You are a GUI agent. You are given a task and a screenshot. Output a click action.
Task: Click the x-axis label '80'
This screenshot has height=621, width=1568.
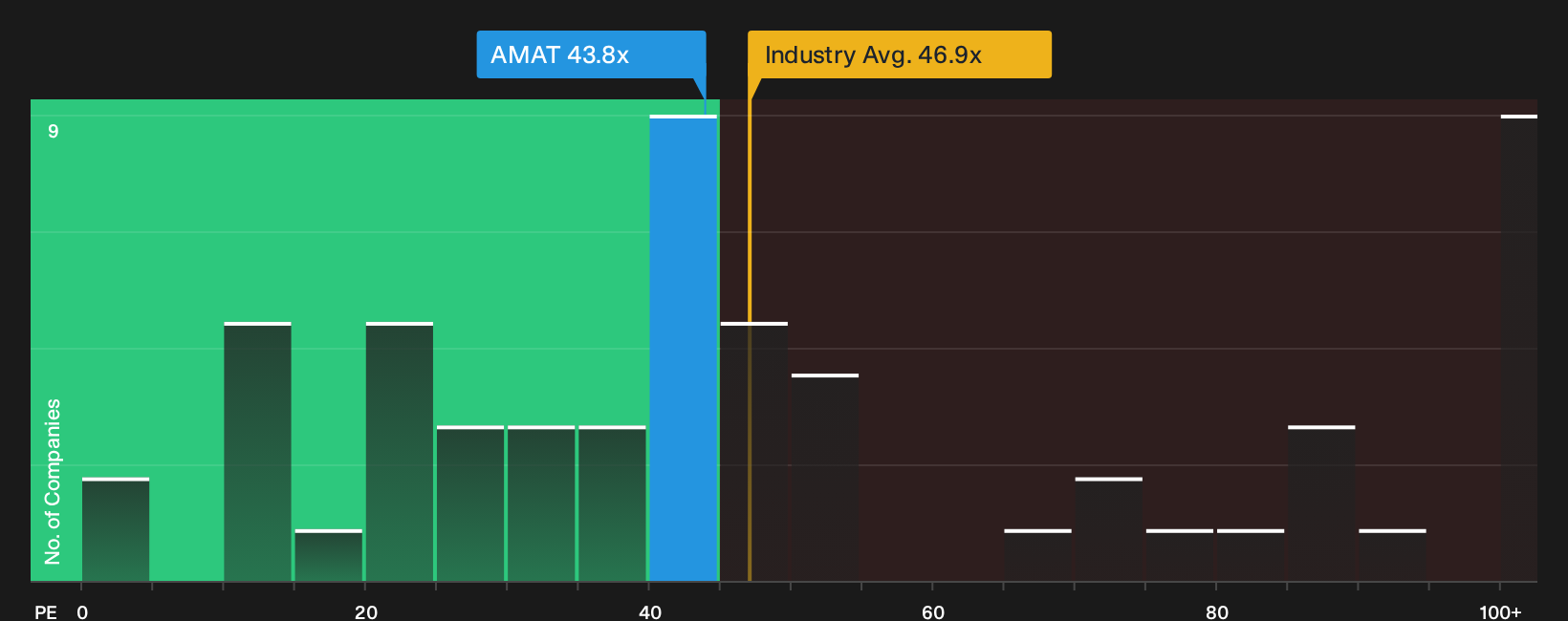[x=1217, y=611]
